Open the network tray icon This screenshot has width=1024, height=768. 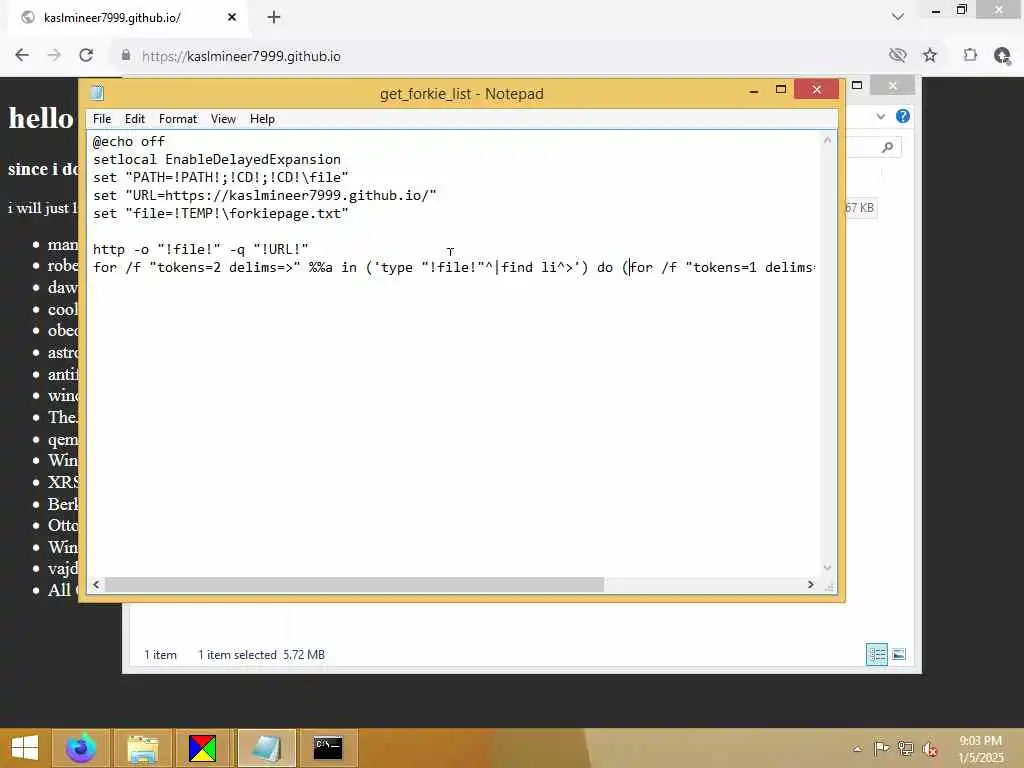click(905, 748)
